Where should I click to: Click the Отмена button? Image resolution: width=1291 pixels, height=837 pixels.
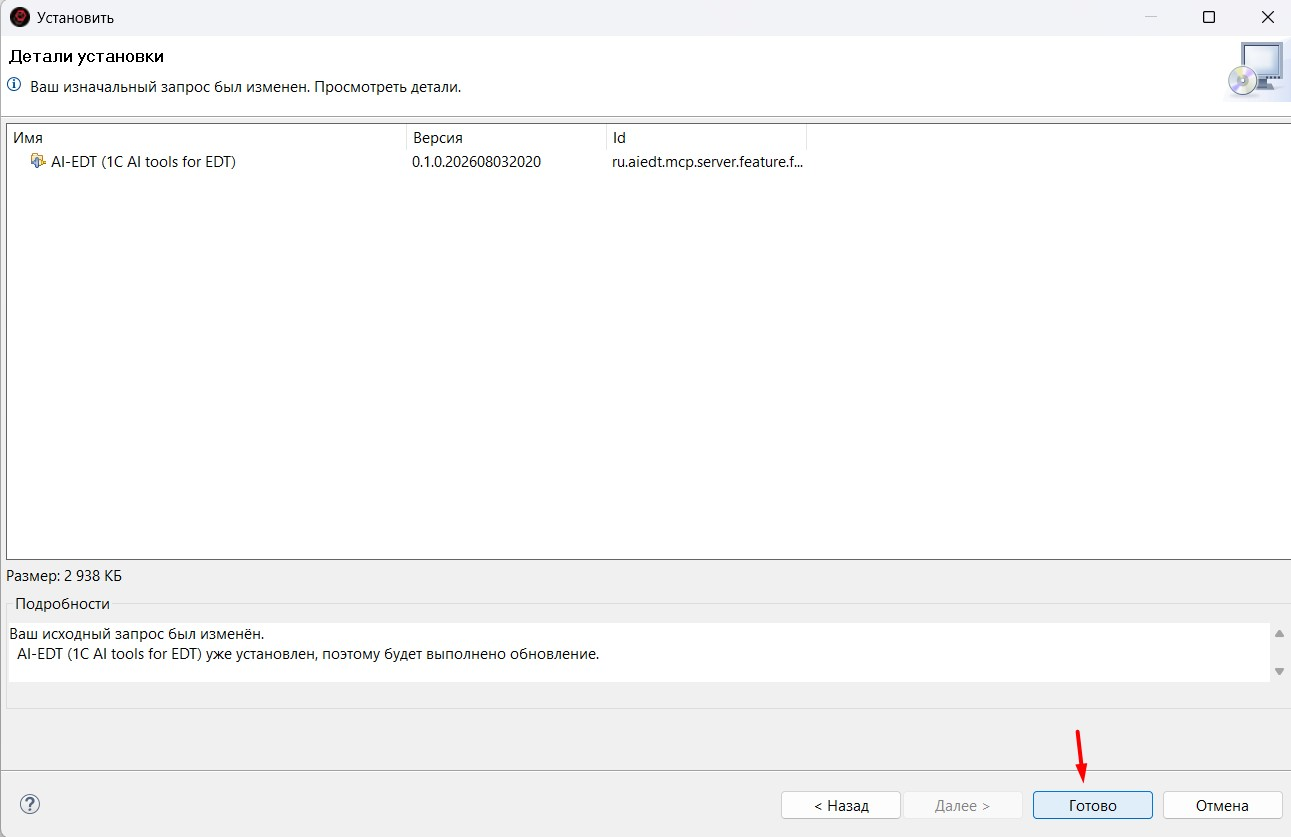pos(1222,805)
